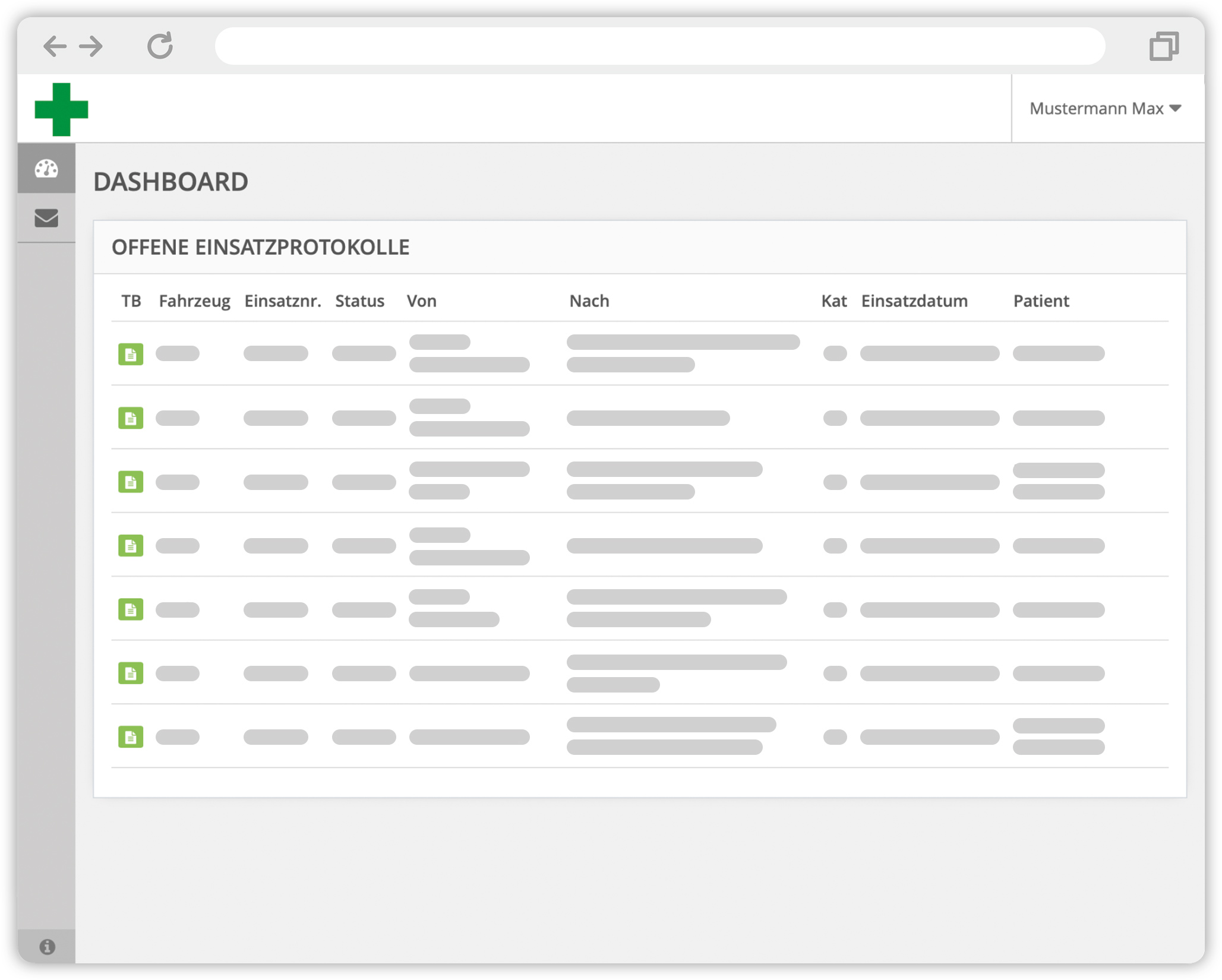Open the messages envelope icon in sidebar
This screenshot has height=980, width=1222.
pos(47,217)
